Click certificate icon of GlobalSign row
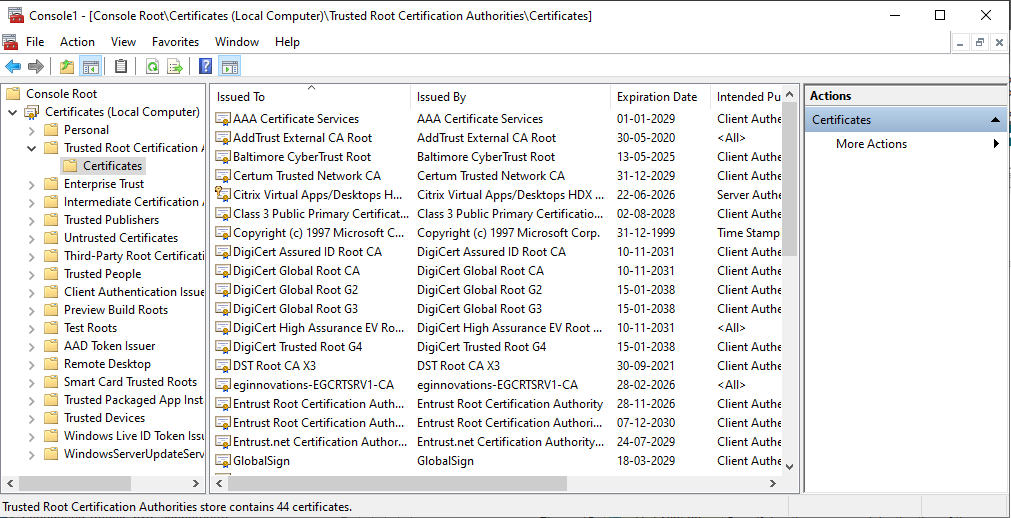 tap(222, 461)
